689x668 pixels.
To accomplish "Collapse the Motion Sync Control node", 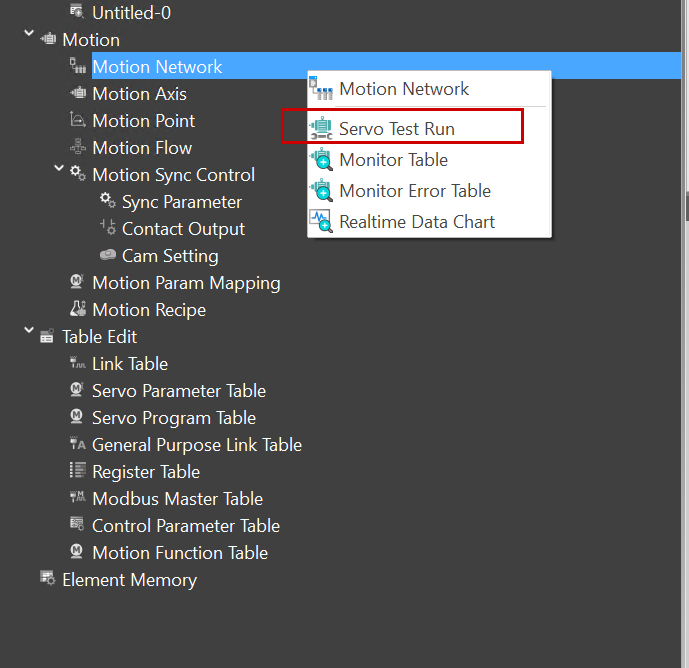I will tap(59, 171).
